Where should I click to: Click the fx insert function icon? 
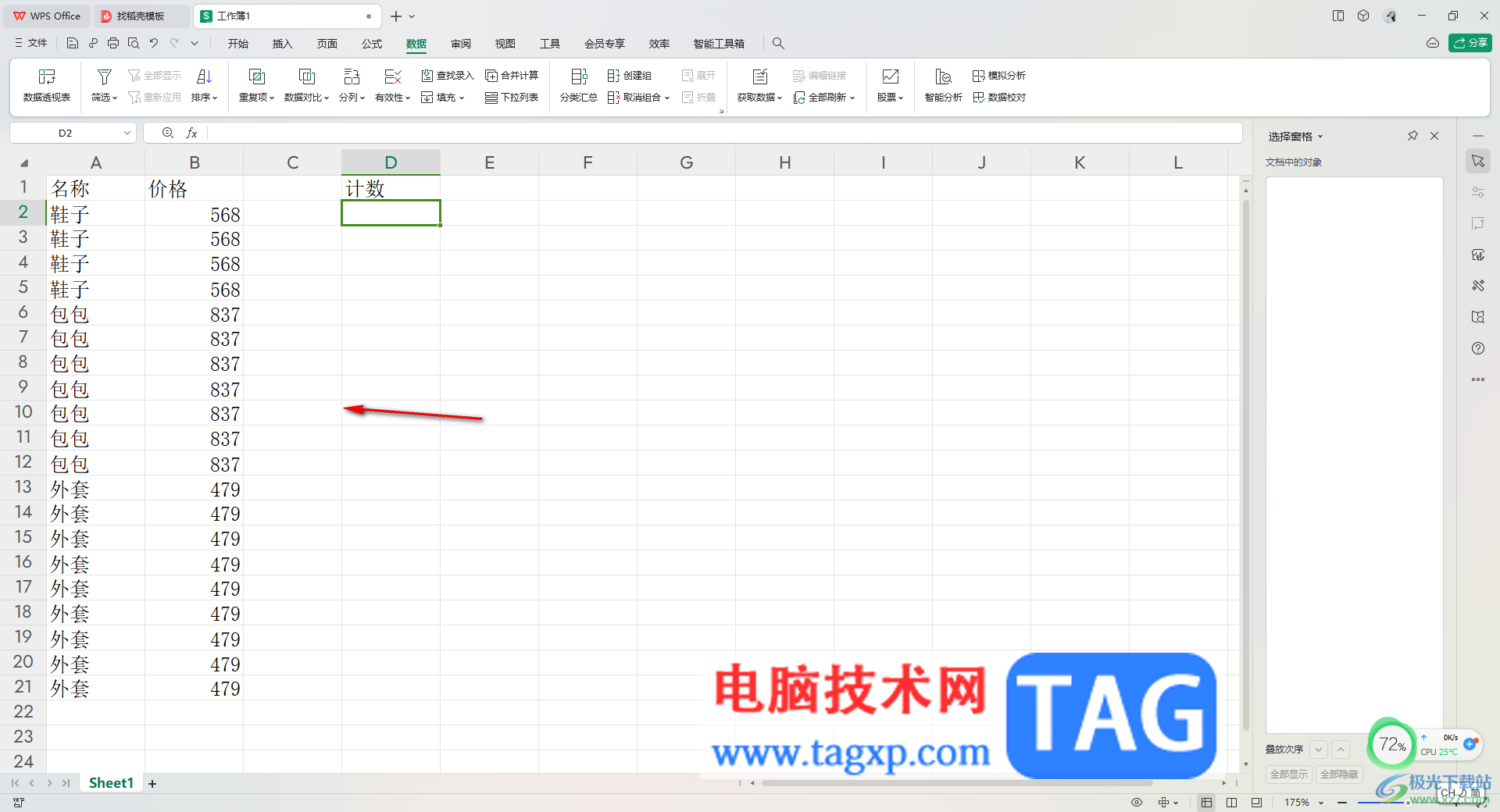click(191, 134)
